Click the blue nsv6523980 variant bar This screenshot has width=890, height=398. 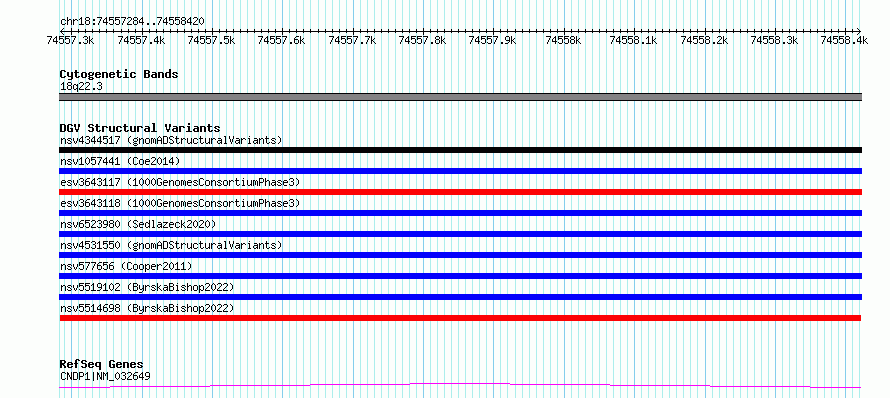[x=460, y=234]
